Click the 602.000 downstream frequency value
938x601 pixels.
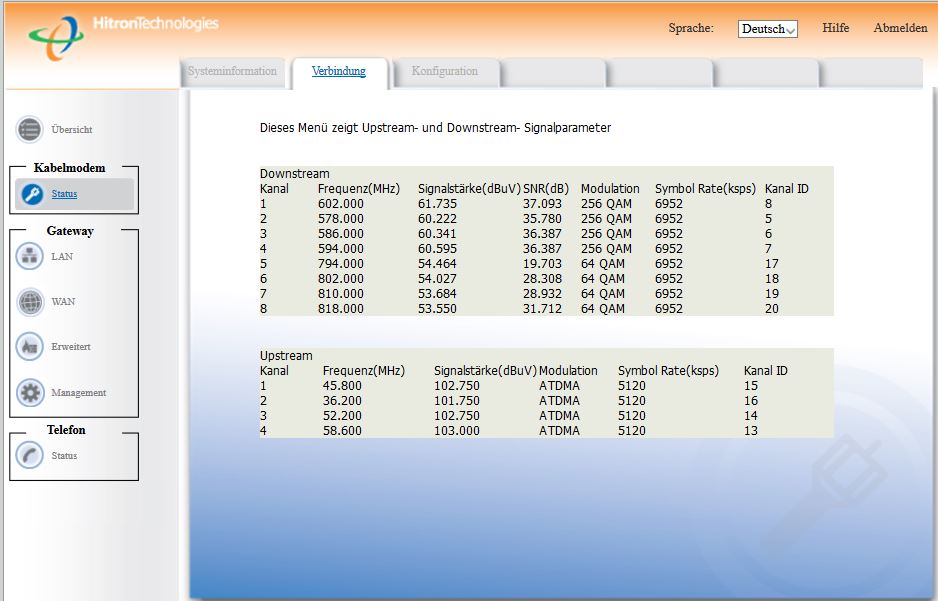click(341, 204)
